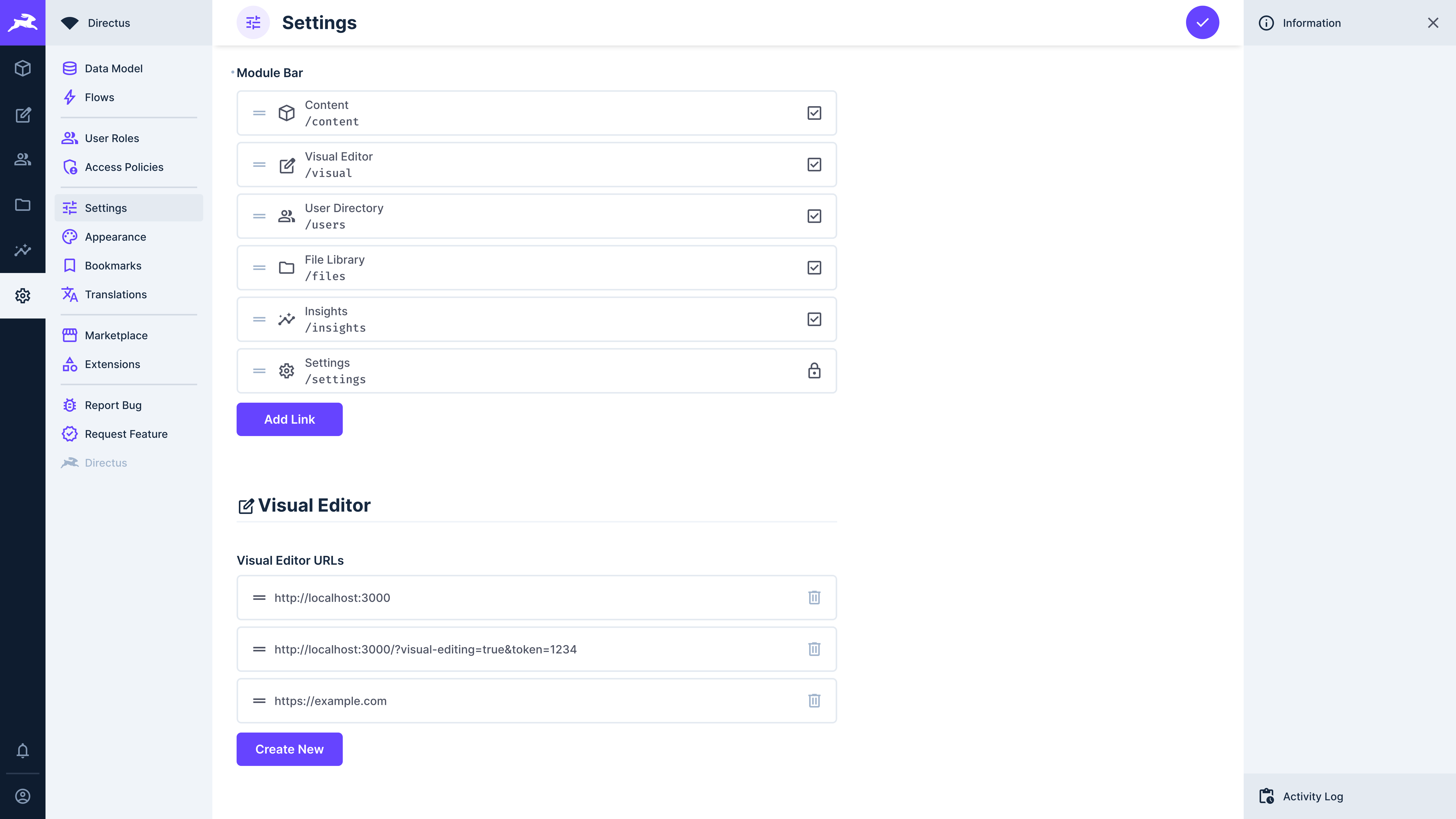
Task: Uncheck the User Directory module
Action: [814, 216]
